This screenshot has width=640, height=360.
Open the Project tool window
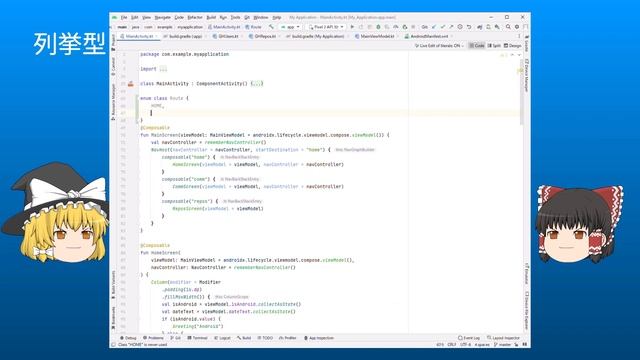point(113,42)
